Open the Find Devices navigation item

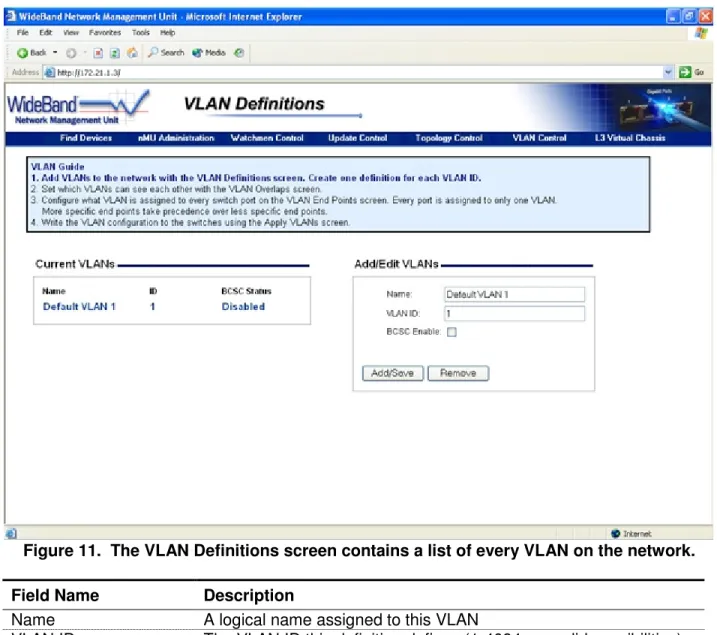click(x=86, y=138)
